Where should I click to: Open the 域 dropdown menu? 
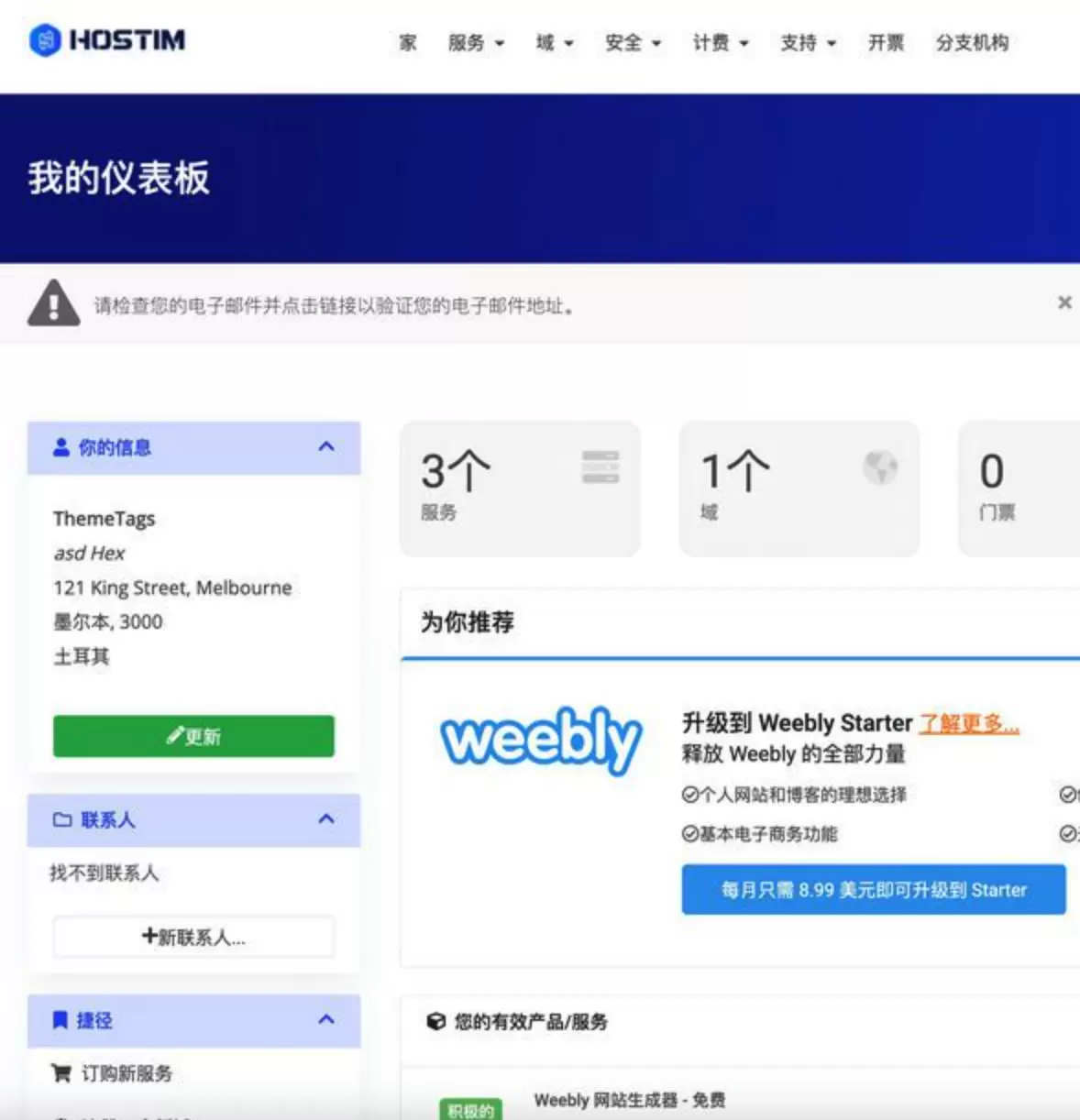click(x=555, y=43)
